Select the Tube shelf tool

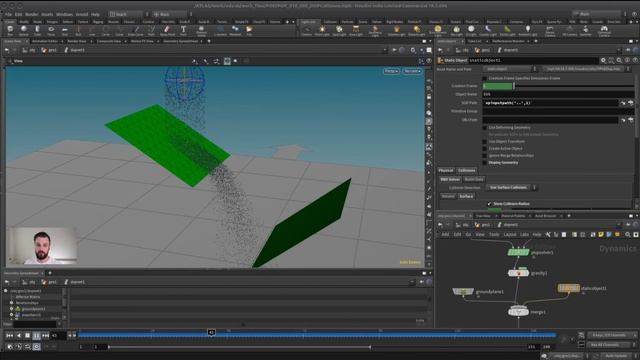click(x=37, y=30)
